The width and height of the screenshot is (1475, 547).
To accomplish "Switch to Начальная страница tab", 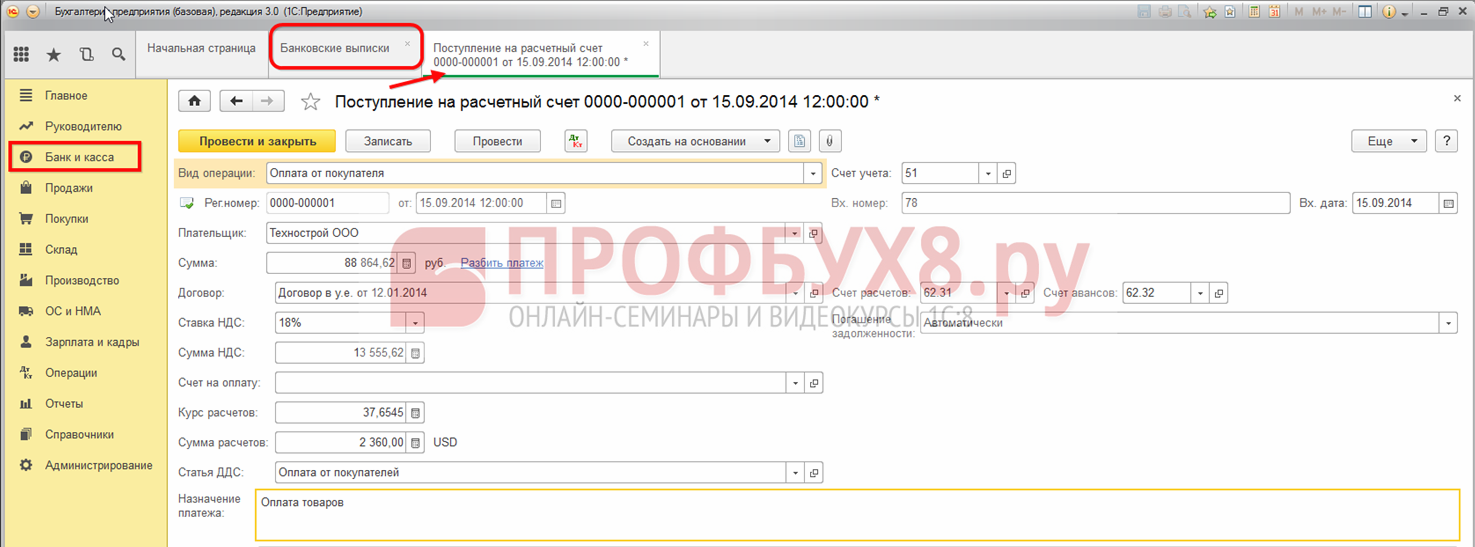I will point(201,48).
